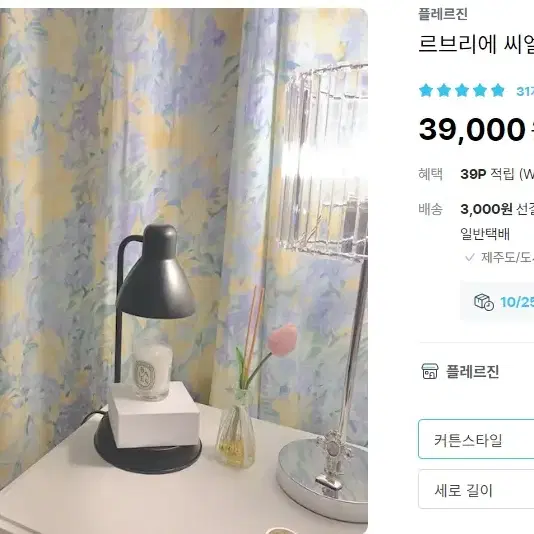
Task: Open the 세로 길이 option dropdown
Action: click(x=476, y=489)
